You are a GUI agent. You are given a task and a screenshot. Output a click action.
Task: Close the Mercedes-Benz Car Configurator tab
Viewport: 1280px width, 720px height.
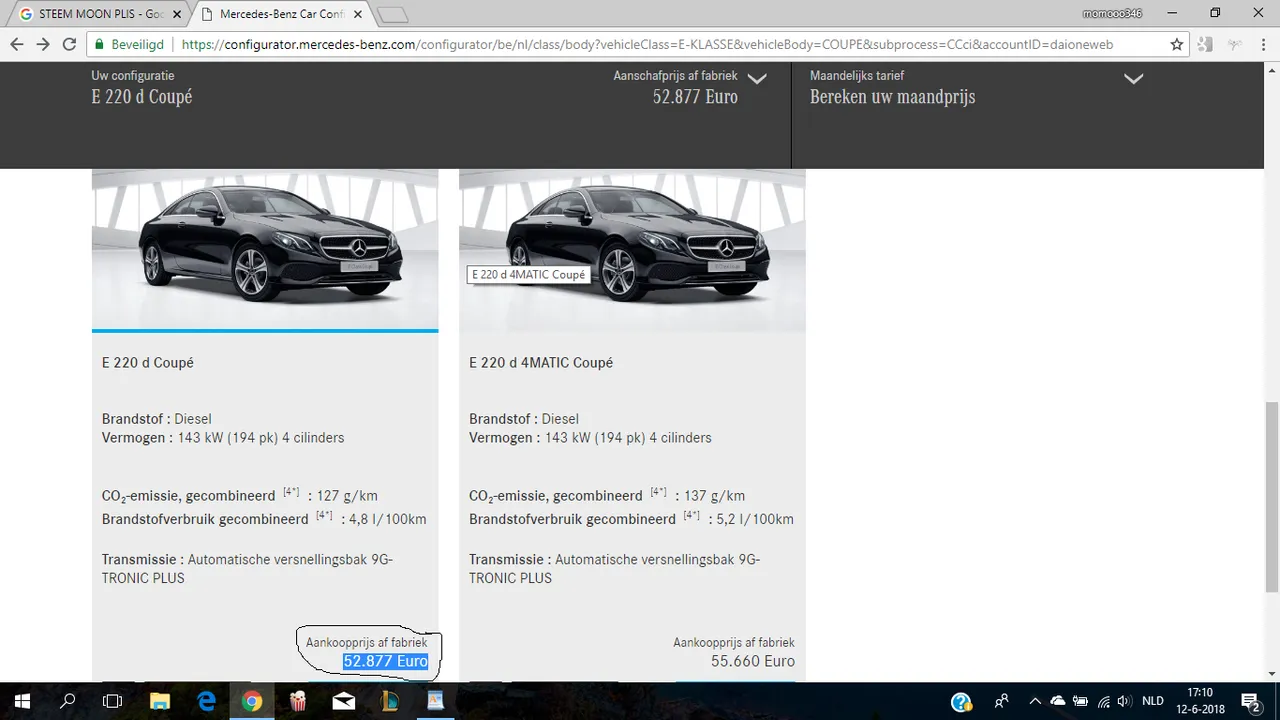pyautogui.click(x=358, y=14)
